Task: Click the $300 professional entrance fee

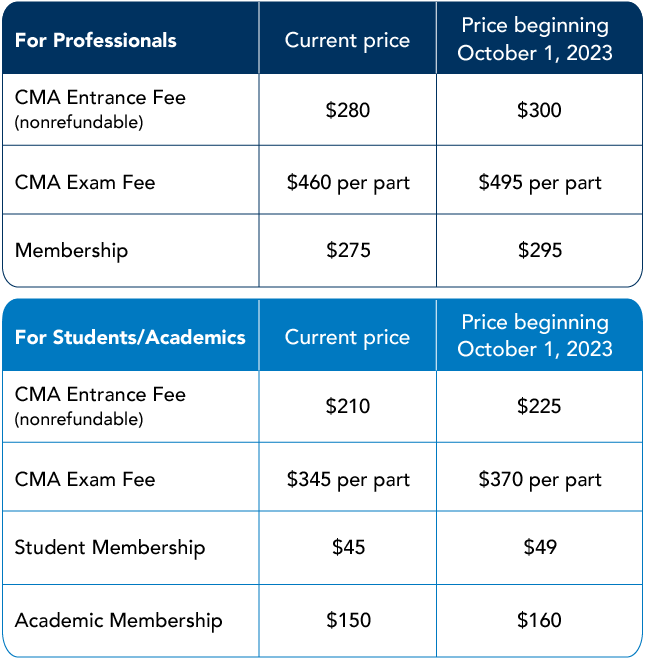Action: point(539,110)
